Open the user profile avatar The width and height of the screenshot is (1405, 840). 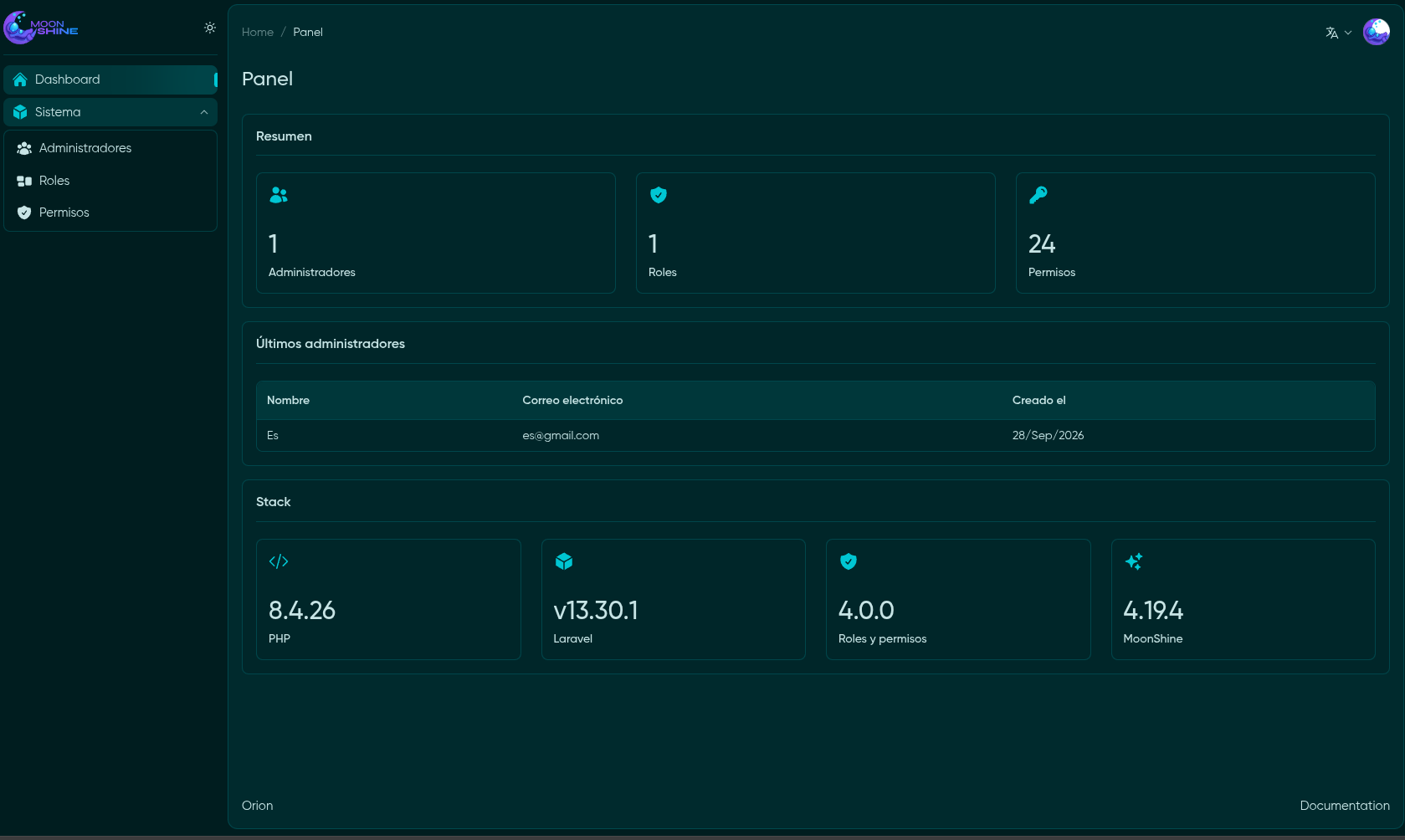[1377, 32]
